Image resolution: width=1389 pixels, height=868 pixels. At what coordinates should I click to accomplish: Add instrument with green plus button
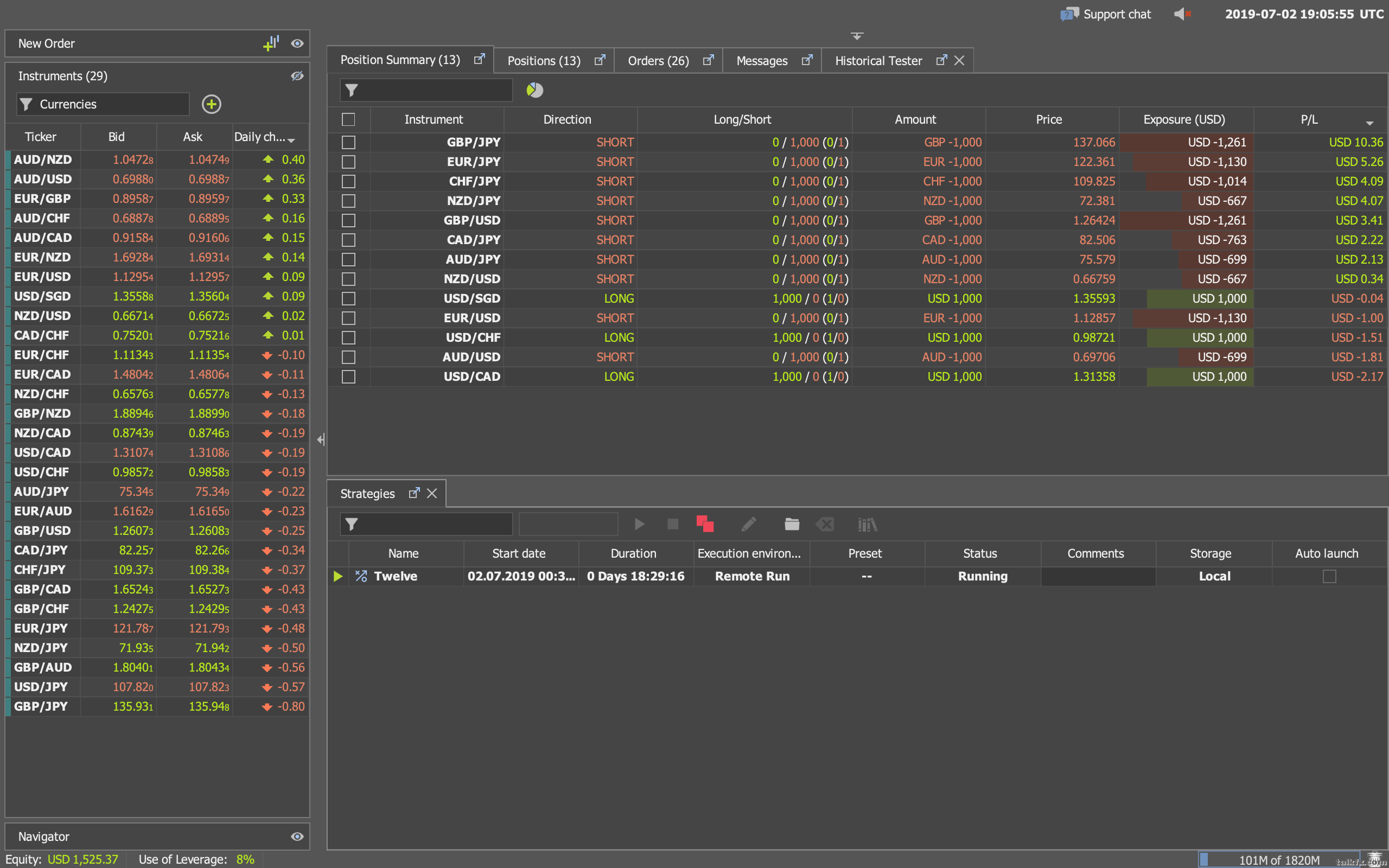coord(211,104)
